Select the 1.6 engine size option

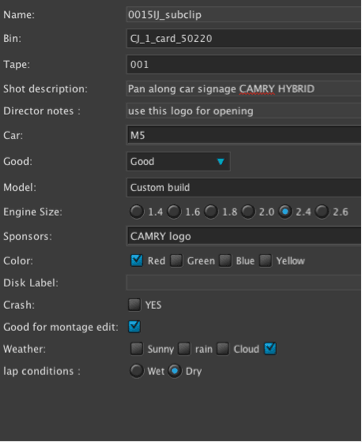click(x=174, y=212)
